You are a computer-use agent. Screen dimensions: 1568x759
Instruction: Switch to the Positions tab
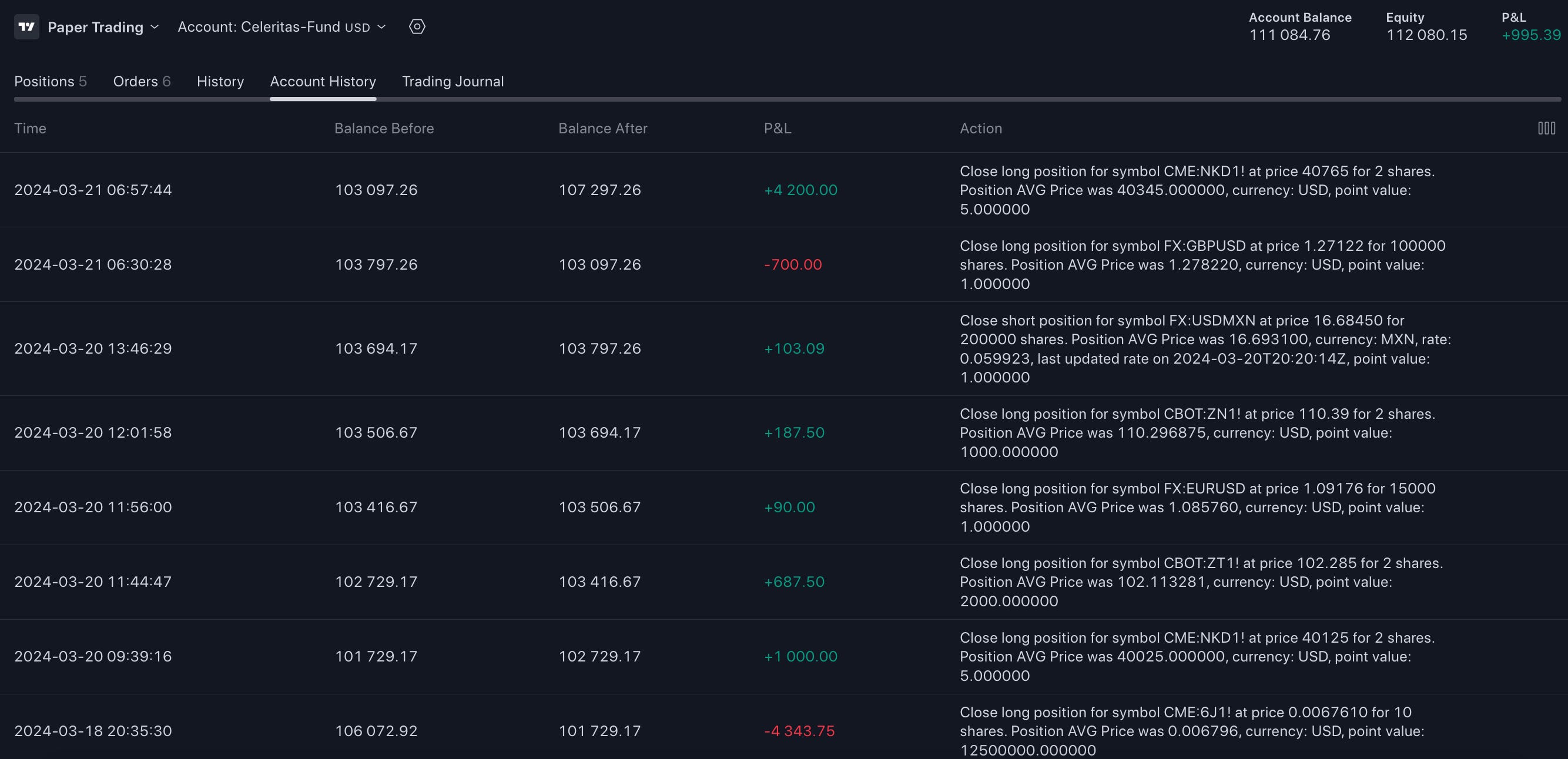click(x=51, y=82)
